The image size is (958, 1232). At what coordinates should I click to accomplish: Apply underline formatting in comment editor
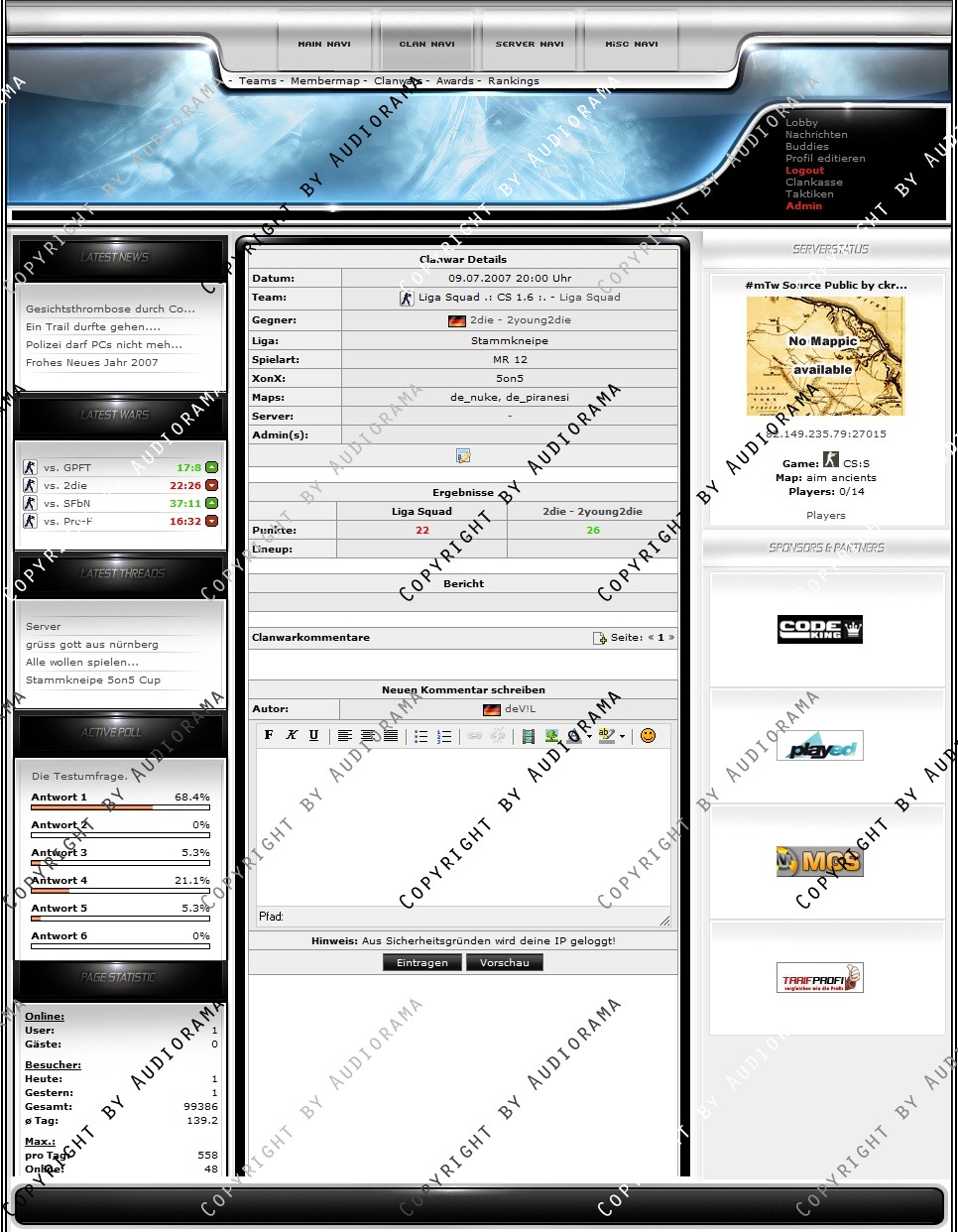[314, 735]
